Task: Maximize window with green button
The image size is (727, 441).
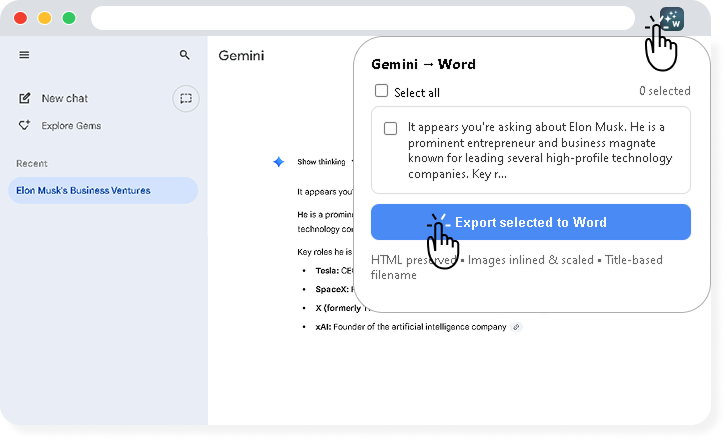Action: pos(69,18)
